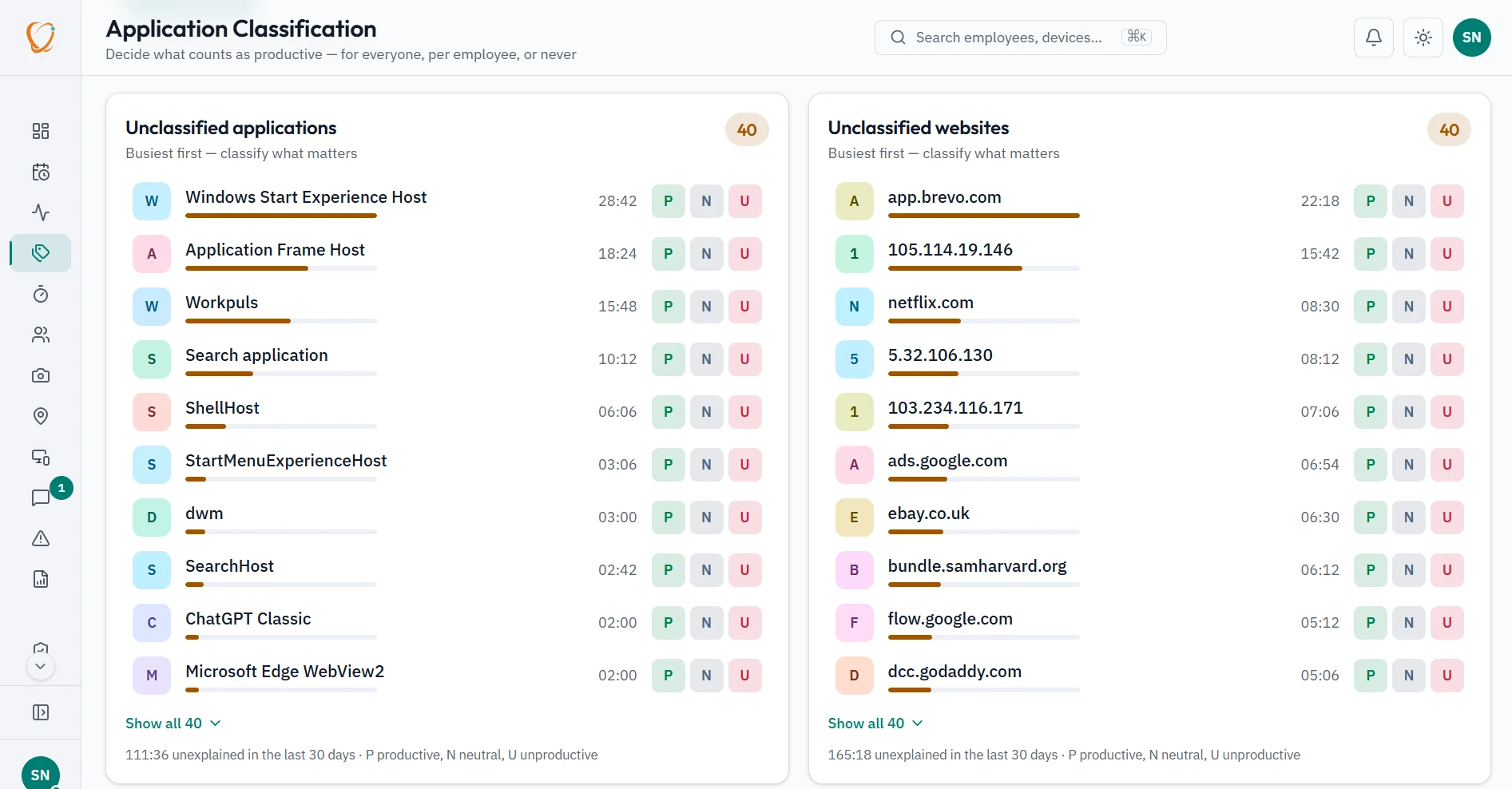The width and height of the screenshot is (1512, 789).
Task: Mark 105.114.19.146 as unproductive
Action: tap(1447, 254)
